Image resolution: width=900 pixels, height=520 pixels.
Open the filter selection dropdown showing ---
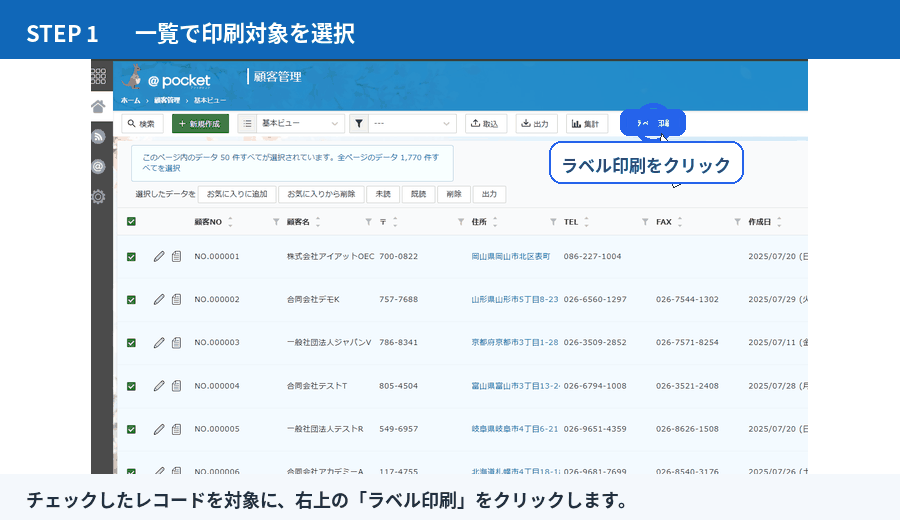412,123
